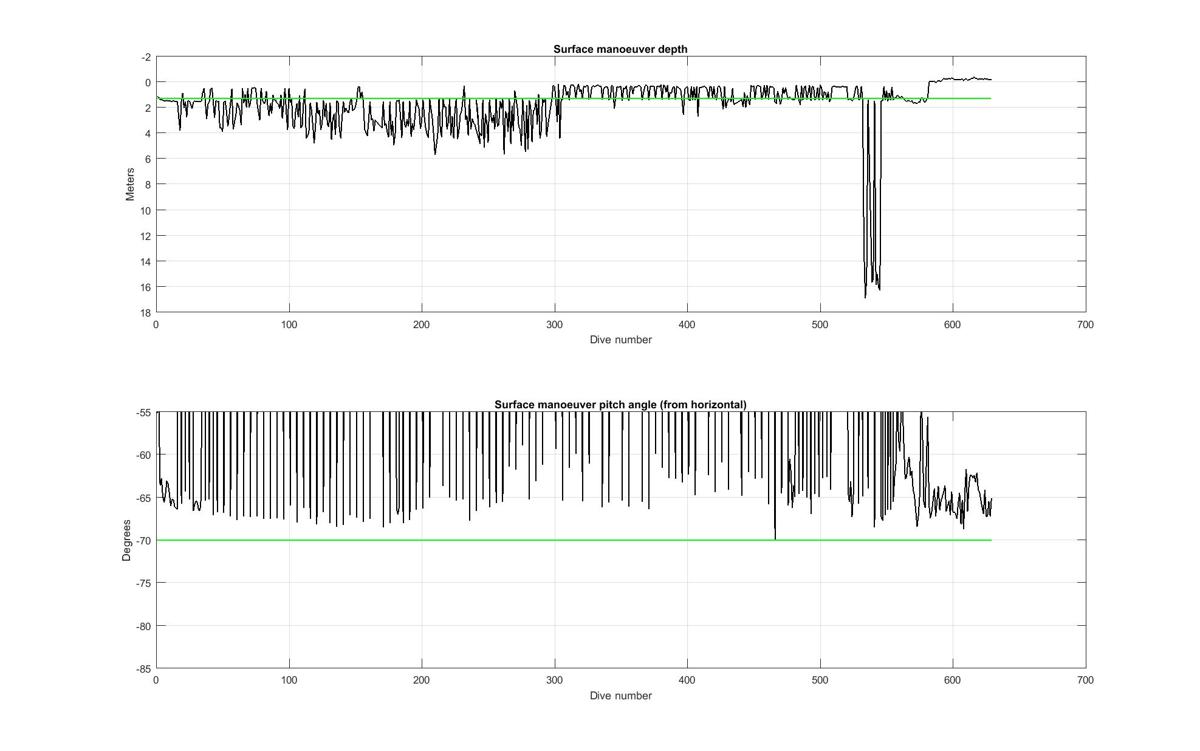Click the '400' x-tick of the depth plot
Screen dimensions: 1200x751
[687, 325]
